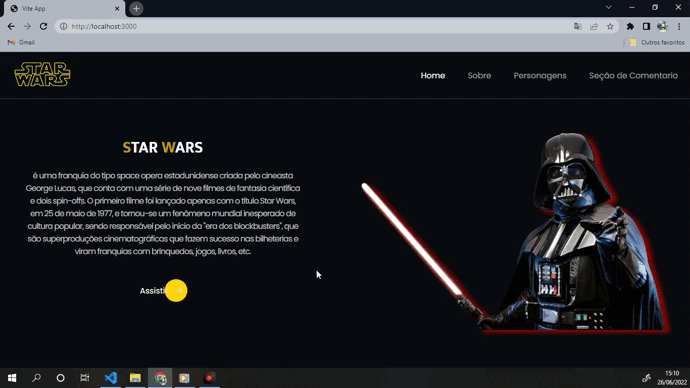The width and height of the screenshot is (690, 388).
Task: Toggle the browser side panel
Action: click(x=646, y=26)
